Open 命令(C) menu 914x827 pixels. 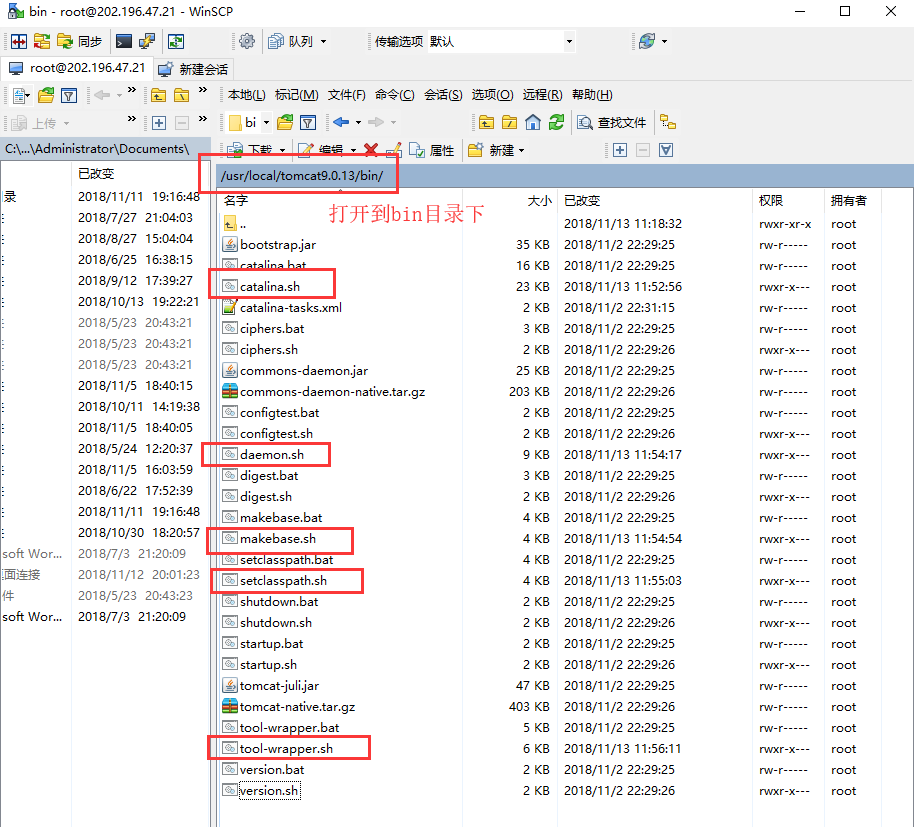395,94
